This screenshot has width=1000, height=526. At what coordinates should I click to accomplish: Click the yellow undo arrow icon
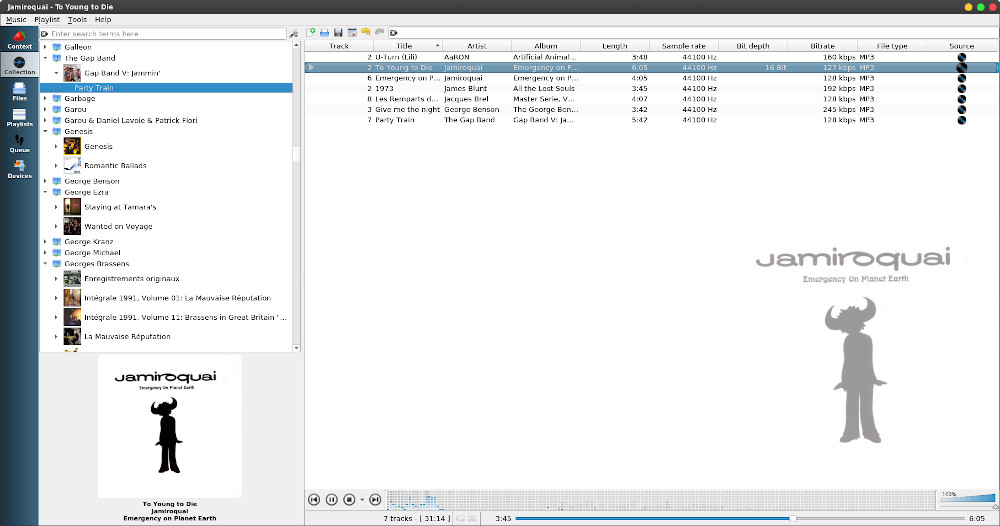(365, 32)
